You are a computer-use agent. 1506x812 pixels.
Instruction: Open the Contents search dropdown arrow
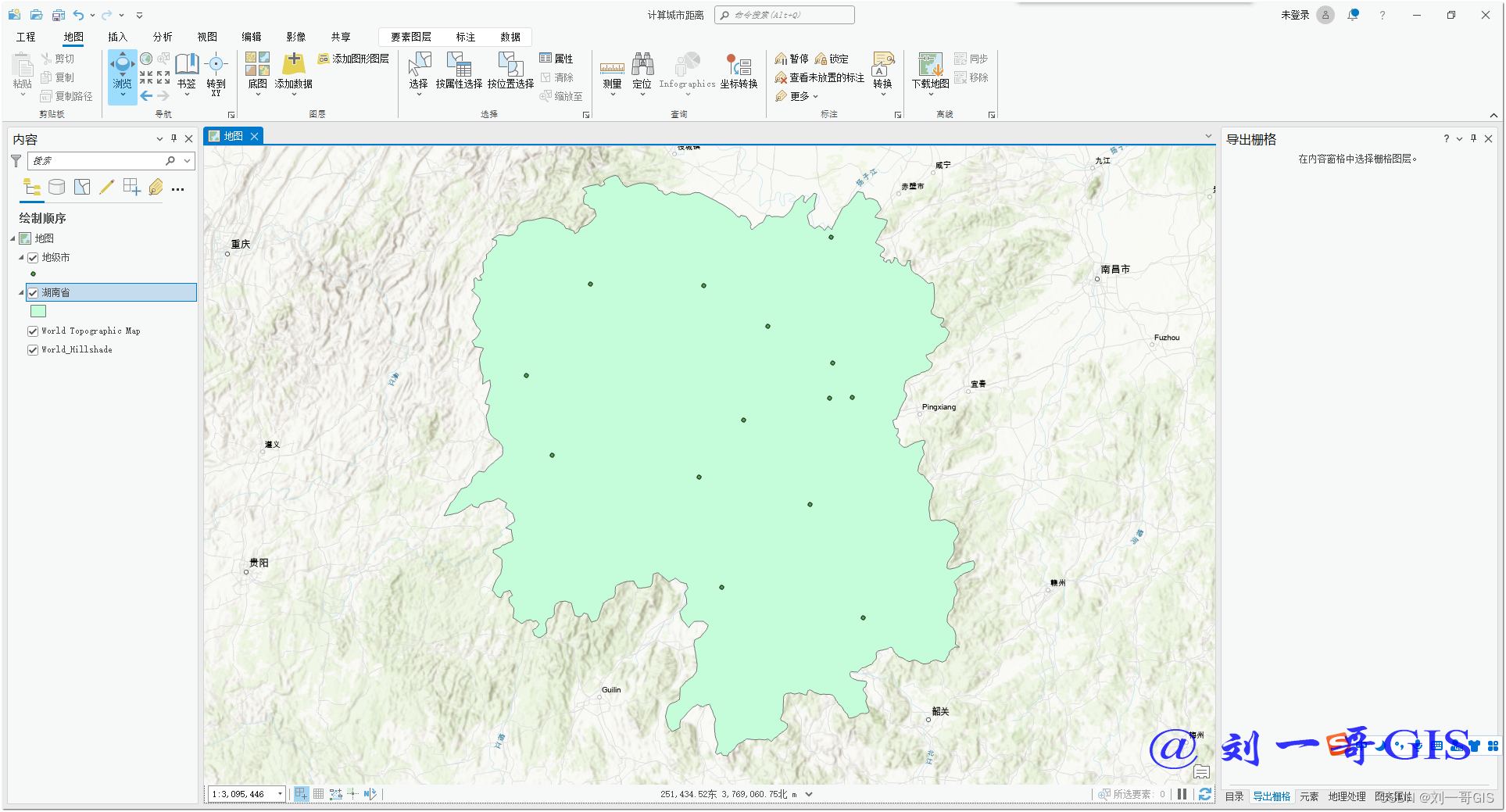pyautogui.click(x=187, y=160)
